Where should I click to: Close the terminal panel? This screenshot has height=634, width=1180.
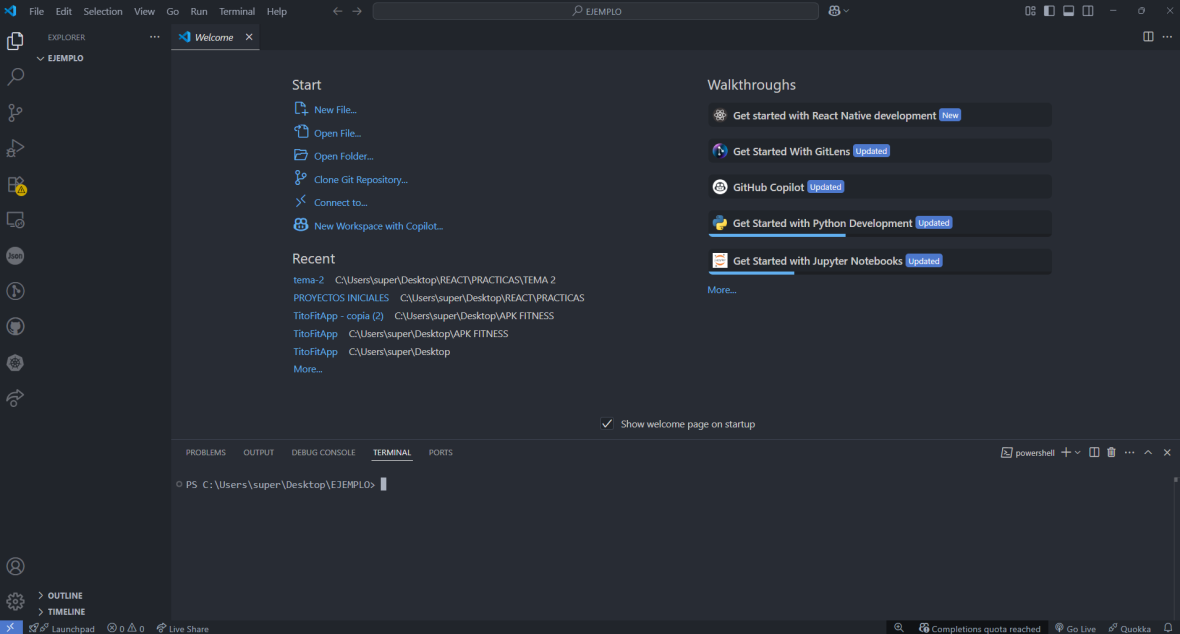[x=1167, y=453]
